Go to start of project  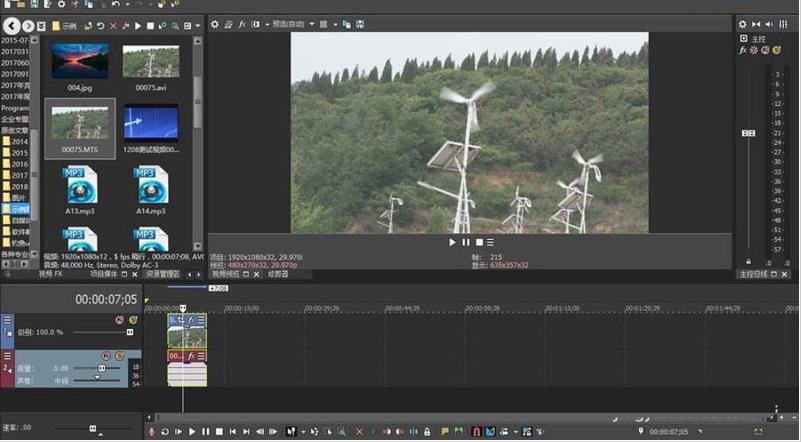pos(233,432)
